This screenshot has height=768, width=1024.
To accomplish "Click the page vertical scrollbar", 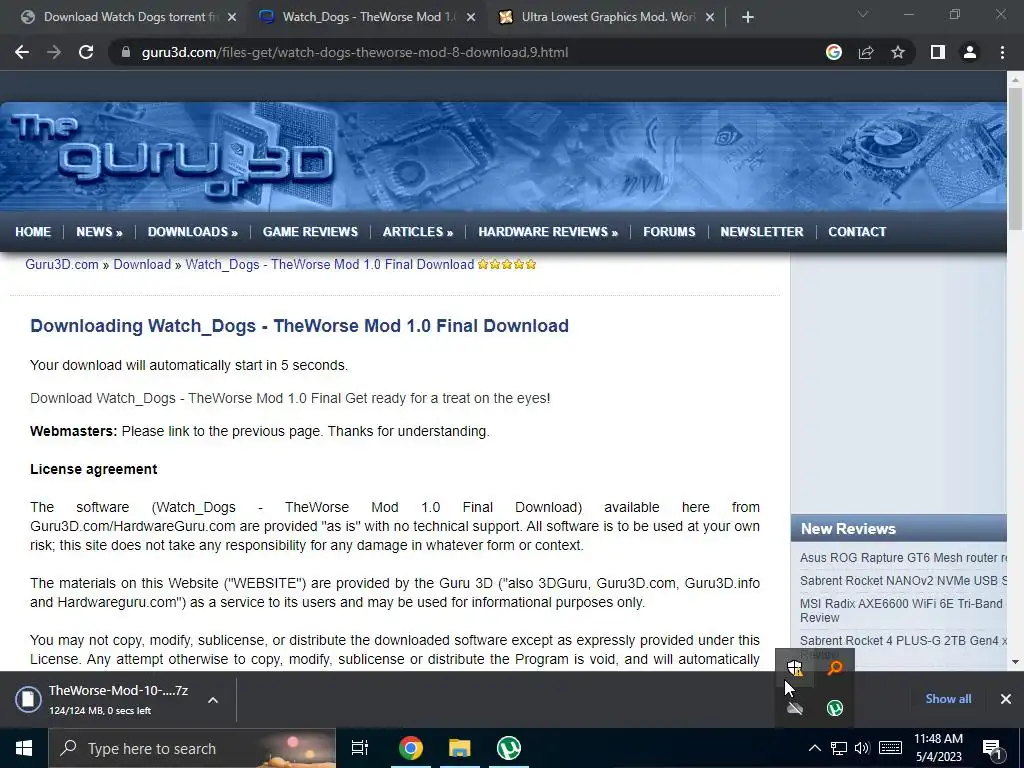I will point(1015,159).
